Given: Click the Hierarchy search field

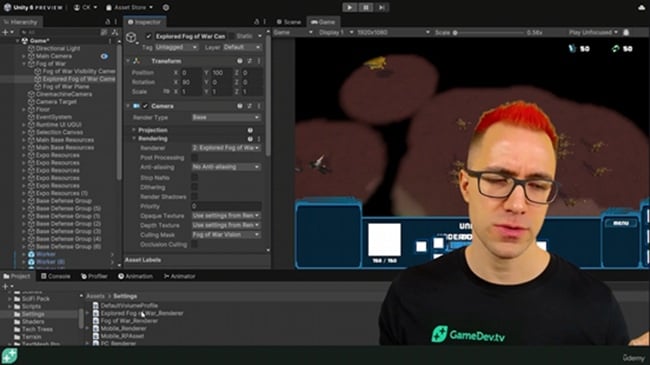Looking at the screenshot, I should [61, 32].
